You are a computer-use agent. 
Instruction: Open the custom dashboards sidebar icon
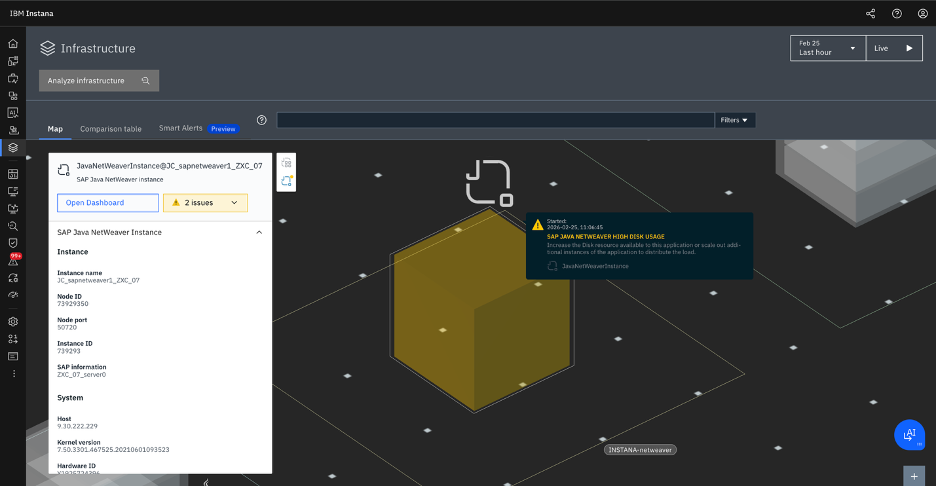click(13, 174)
